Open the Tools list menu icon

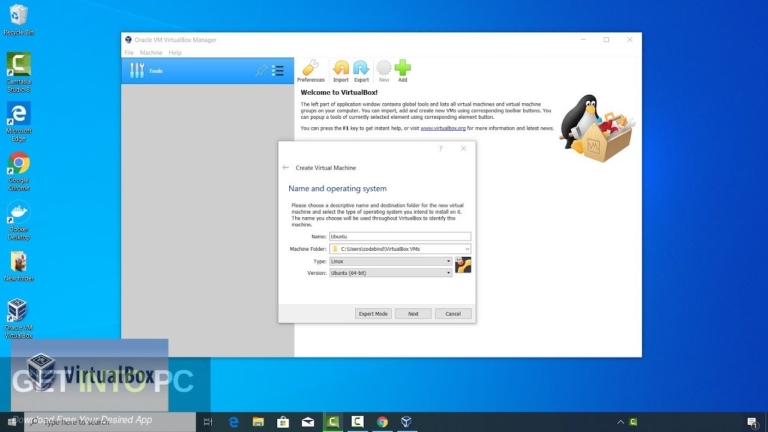pos(278,71)
